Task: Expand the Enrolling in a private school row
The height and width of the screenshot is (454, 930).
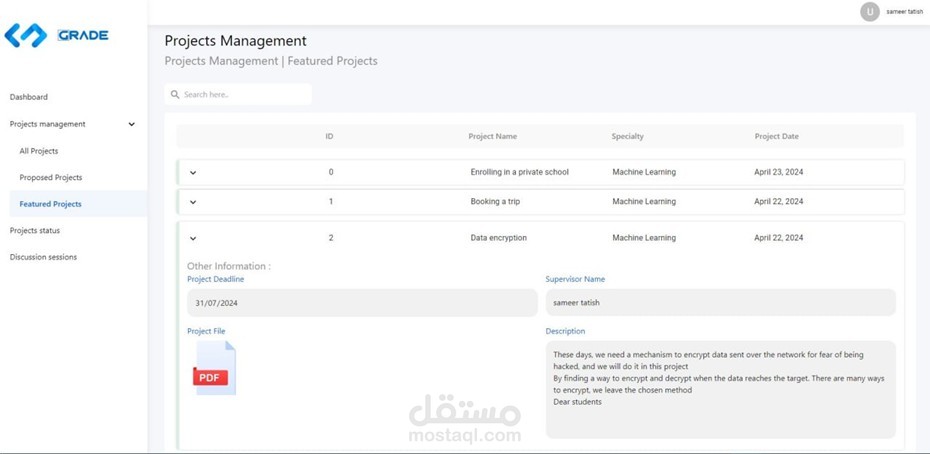Action: pos(193,173)
